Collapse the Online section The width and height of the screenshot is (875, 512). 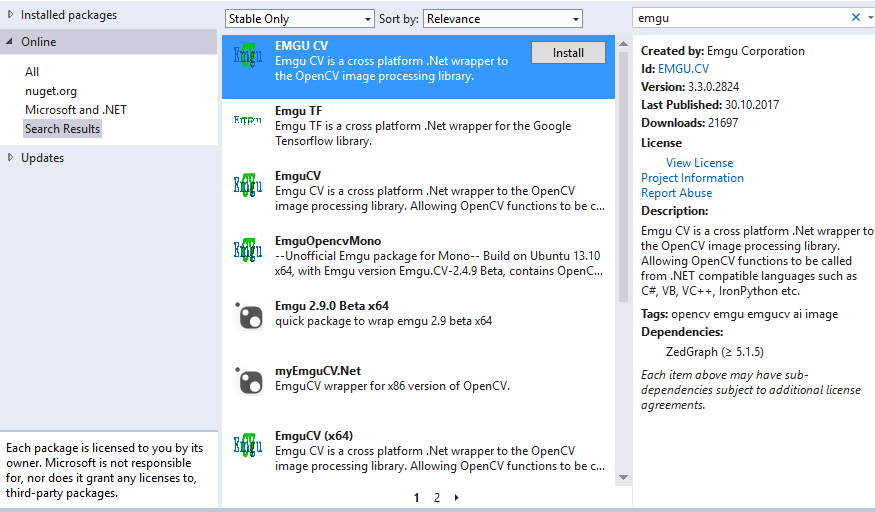[x=11, y=42]
